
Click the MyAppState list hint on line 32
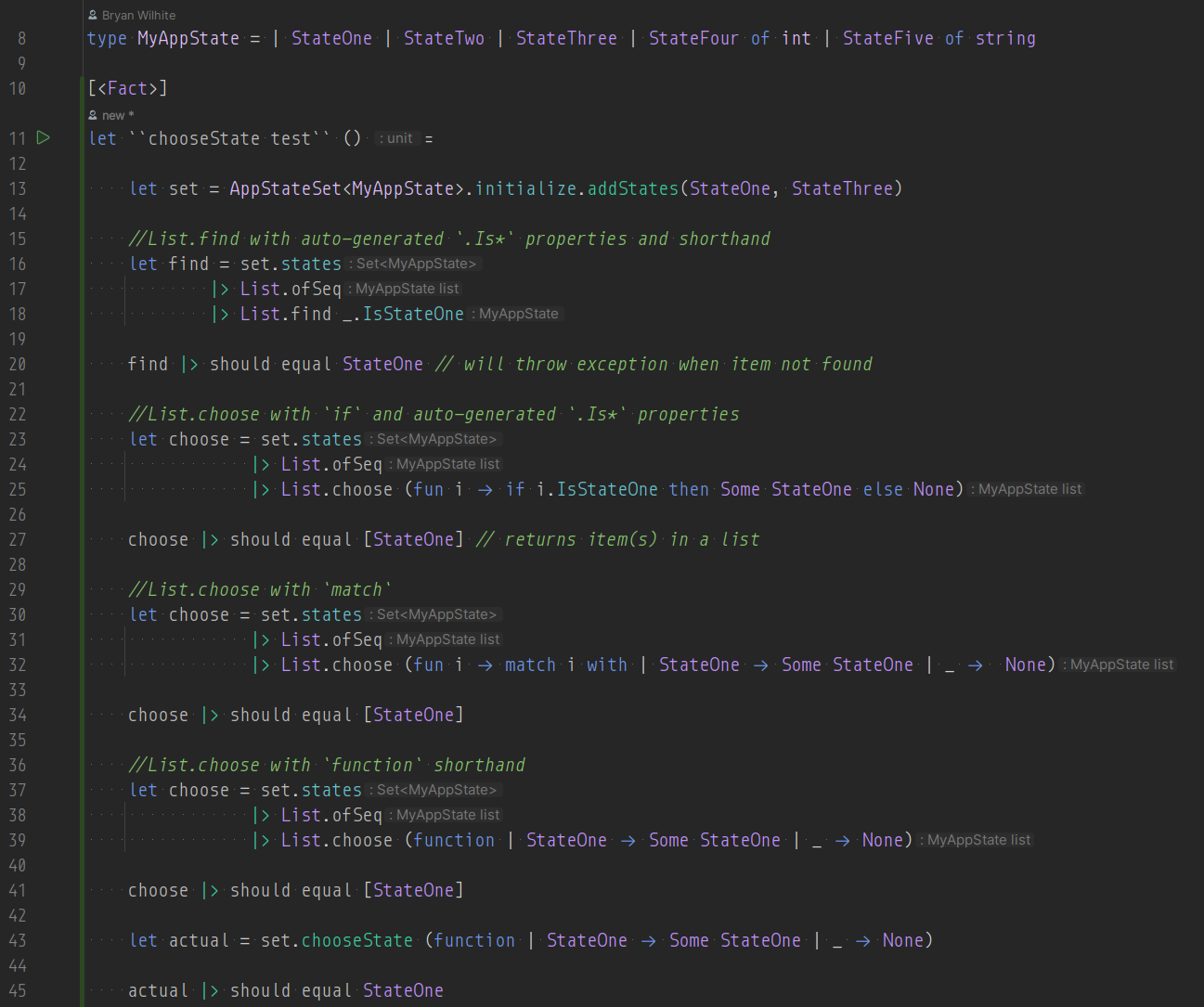[x=1119, y=665]
